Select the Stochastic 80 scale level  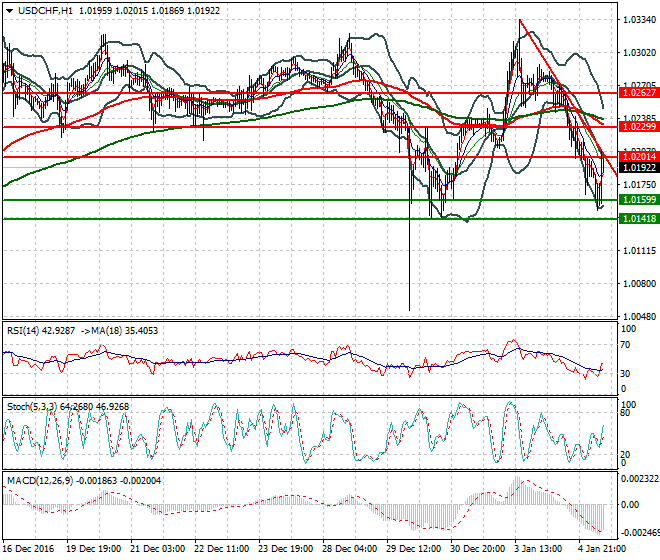[626, 413]
